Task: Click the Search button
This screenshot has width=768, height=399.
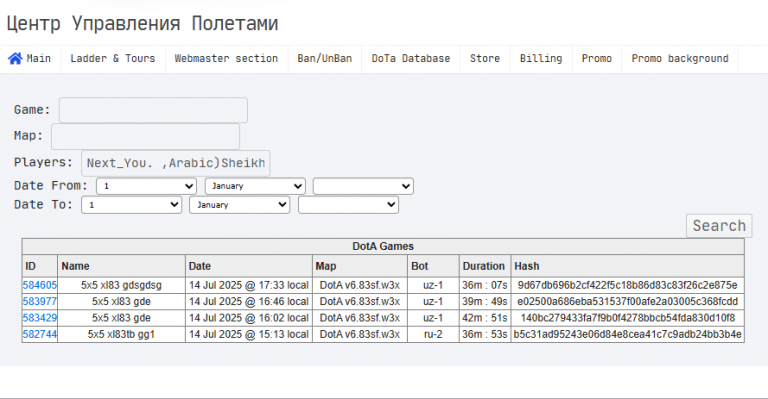Action: (x=719, y=226)
